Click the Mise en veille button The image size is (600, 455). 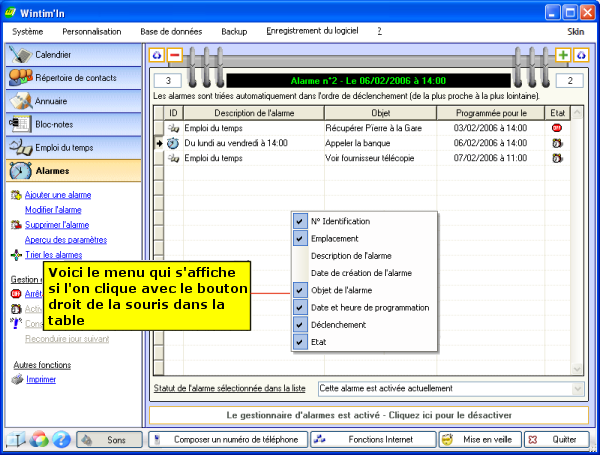coord(480,440)
